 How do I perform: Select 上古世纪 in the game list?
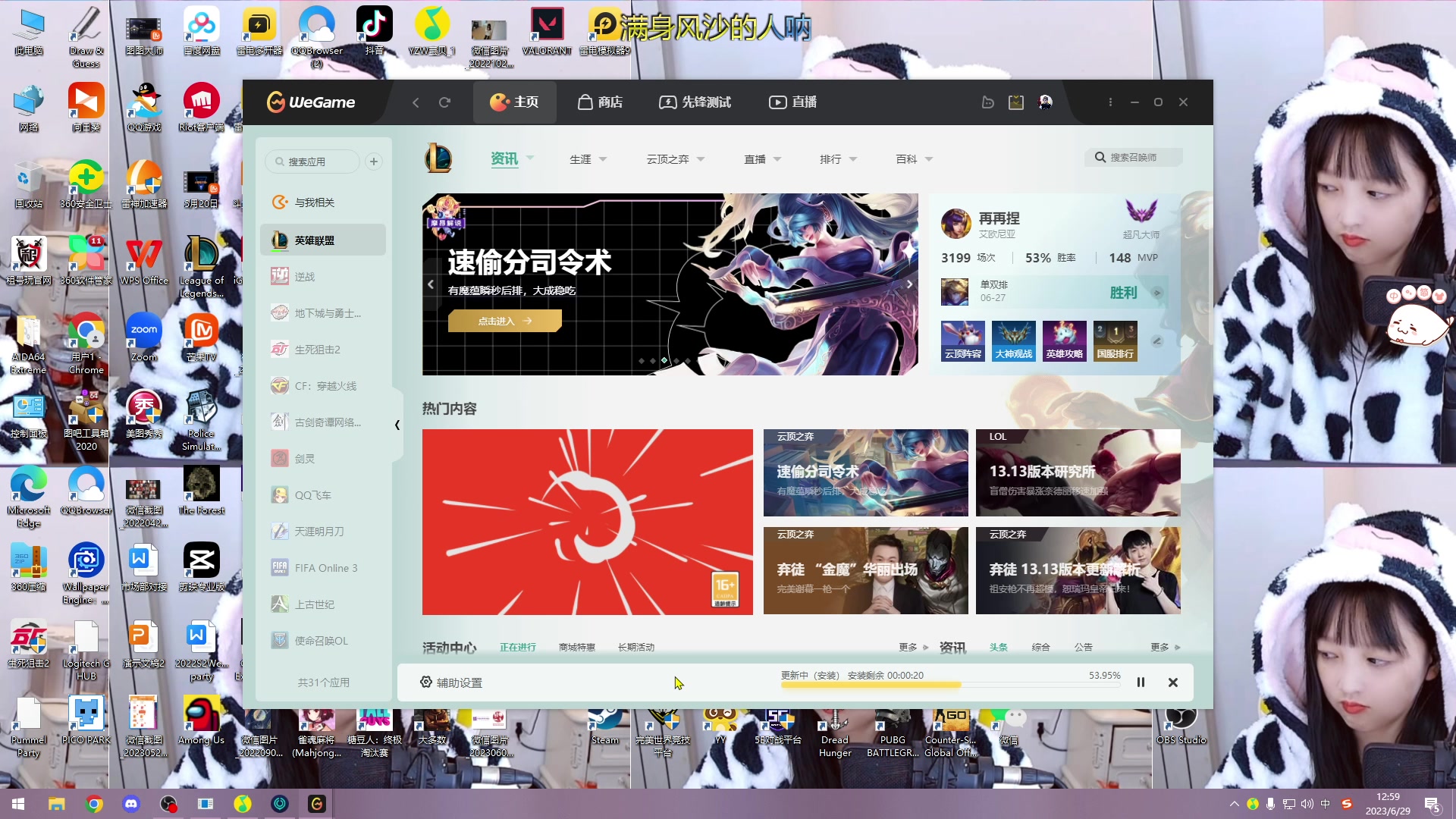[323, 604]
